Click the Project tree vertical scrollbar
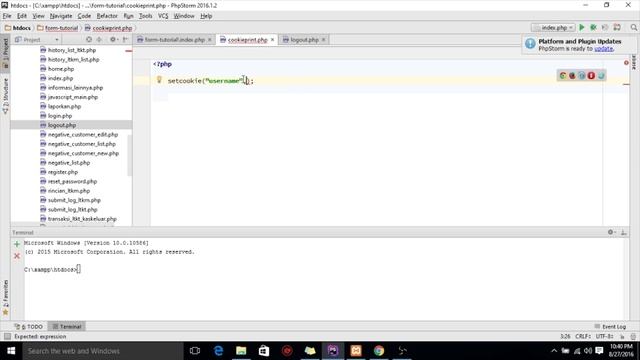 (x=130, y=155)
